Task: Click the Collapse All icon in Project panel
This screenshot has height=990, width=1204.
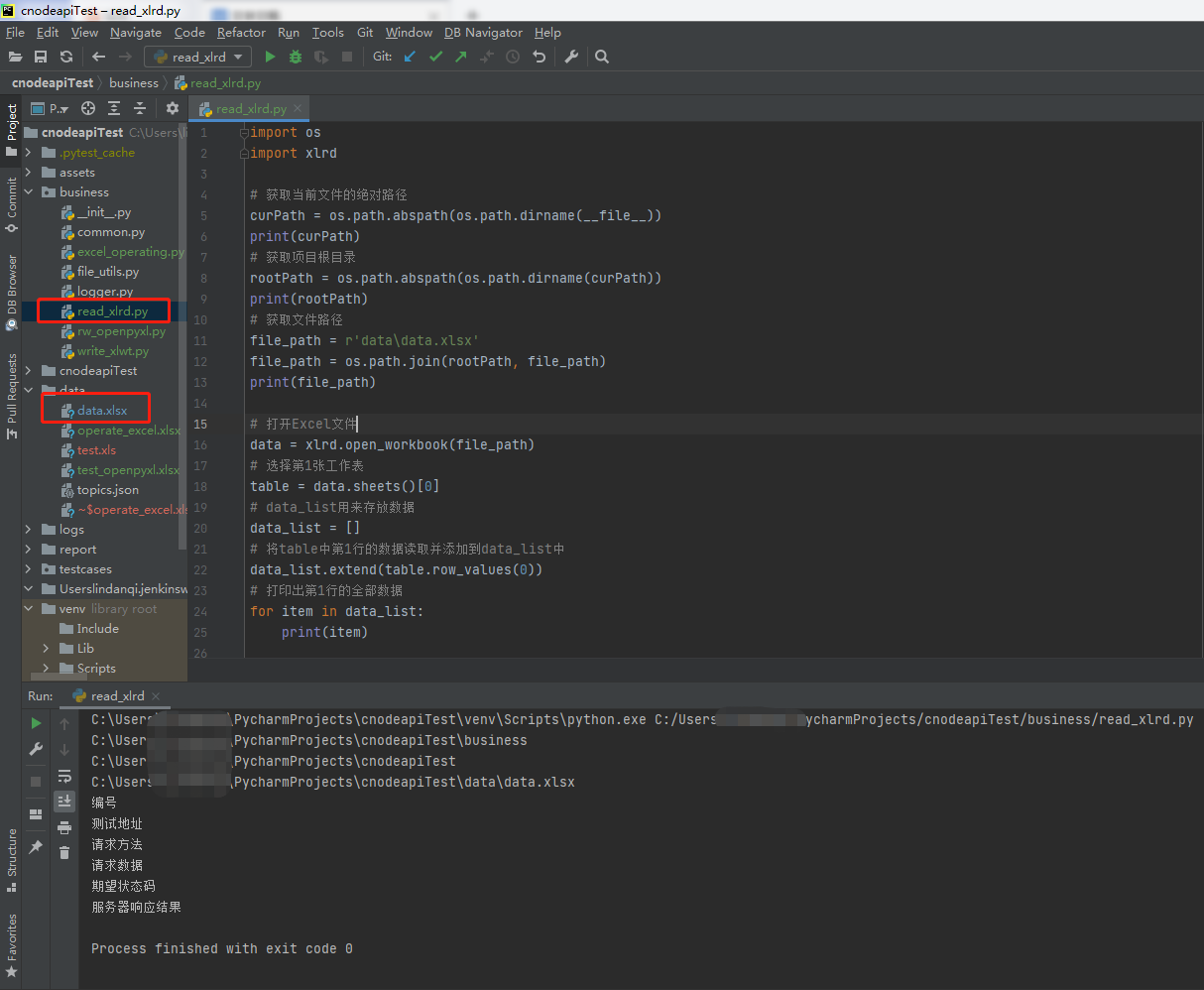Action: coord(140,108)
